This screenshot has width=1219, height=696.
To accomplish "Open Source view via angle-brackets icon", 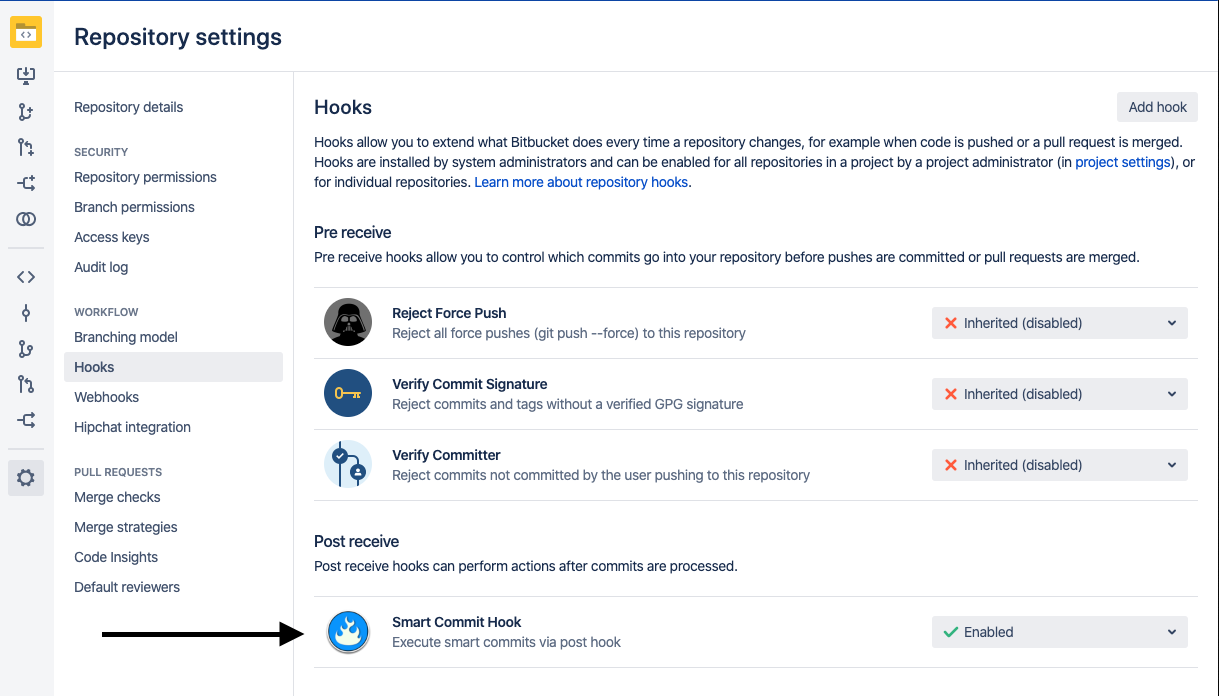I will (26, 277).
